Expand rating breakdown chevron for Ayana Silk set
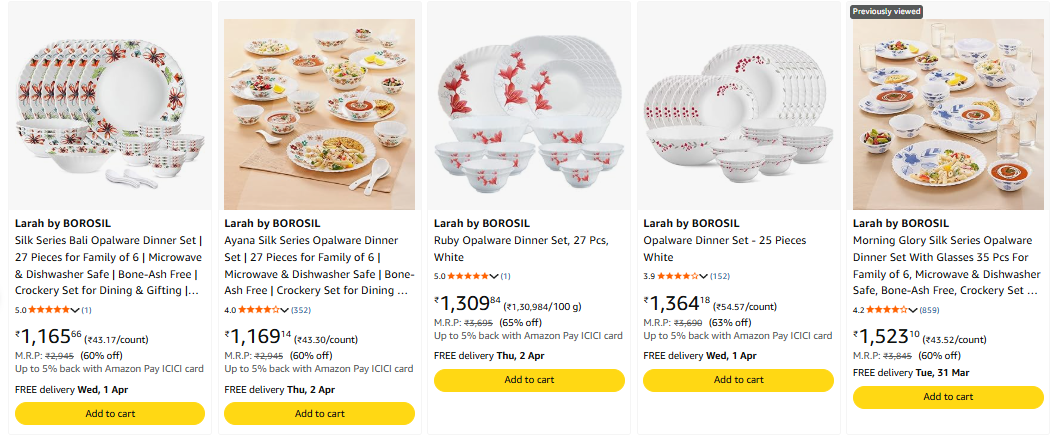Image resolution: width=1057 pixels, height=438 pixels. click(x=284, y=310)
